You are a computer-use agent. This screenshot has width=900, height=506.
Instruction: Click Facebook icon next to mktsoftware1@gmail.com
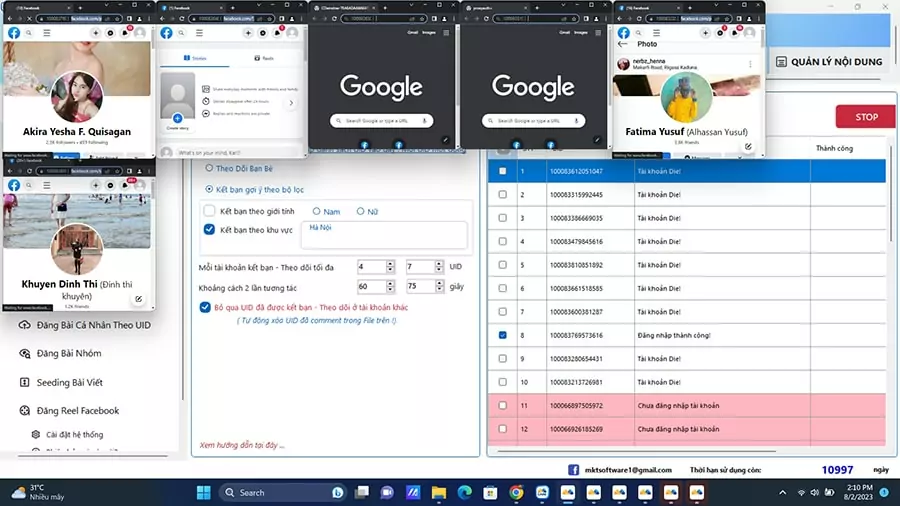pos(573,469)
